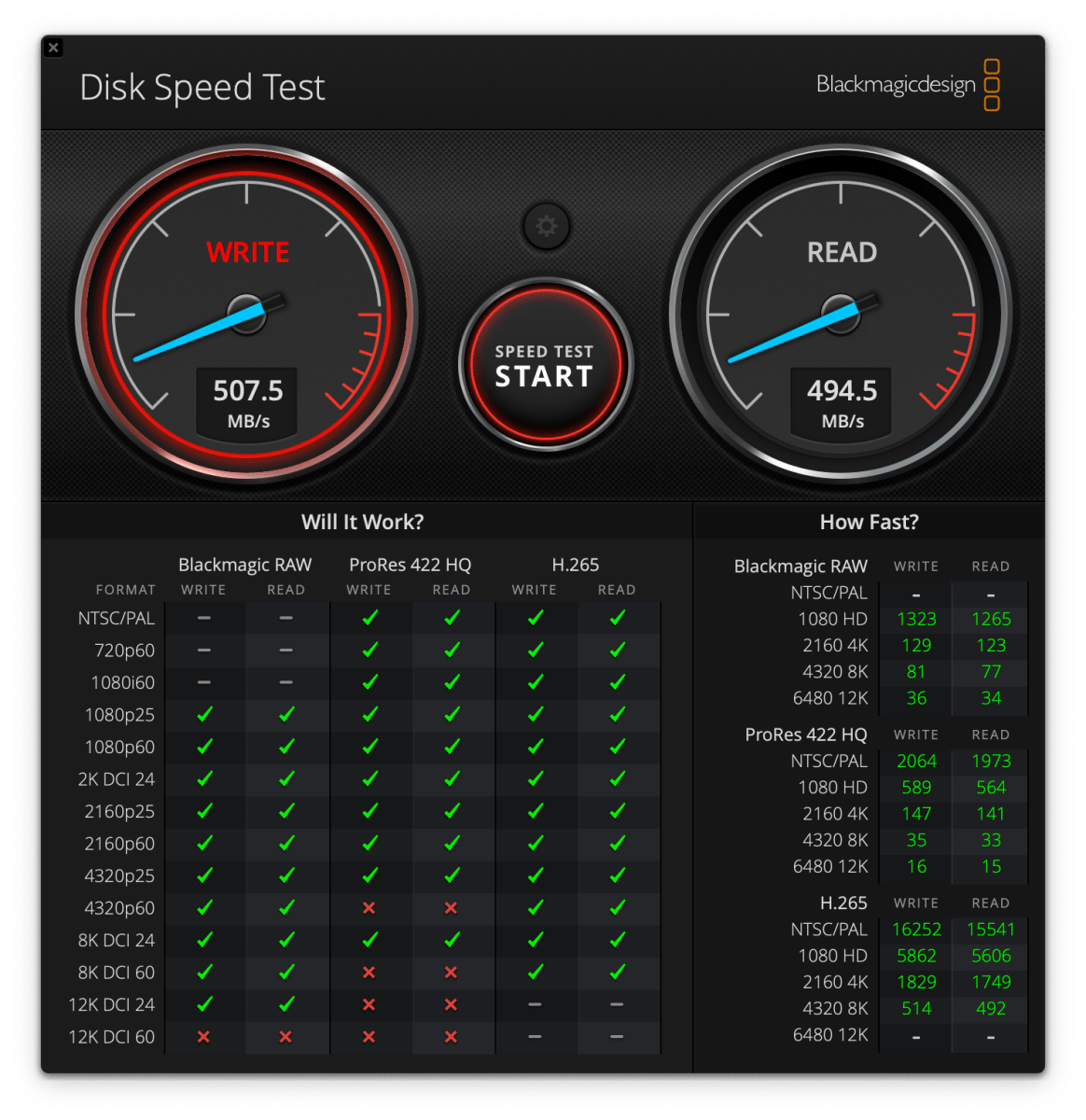The image size is (1086, 1120).
Task: Click the Blackmagicdesign logo
Action: coord(908,84)
